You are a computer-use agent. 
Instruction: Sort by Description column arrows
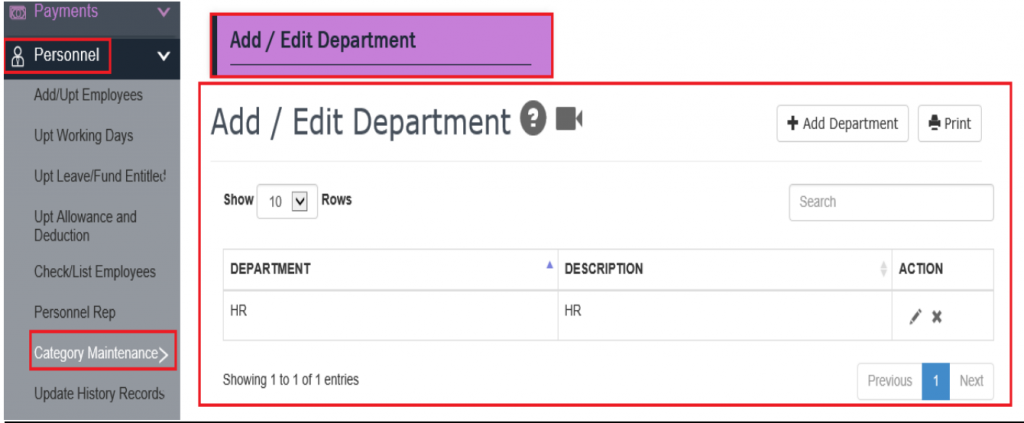[x=883, y=268]
